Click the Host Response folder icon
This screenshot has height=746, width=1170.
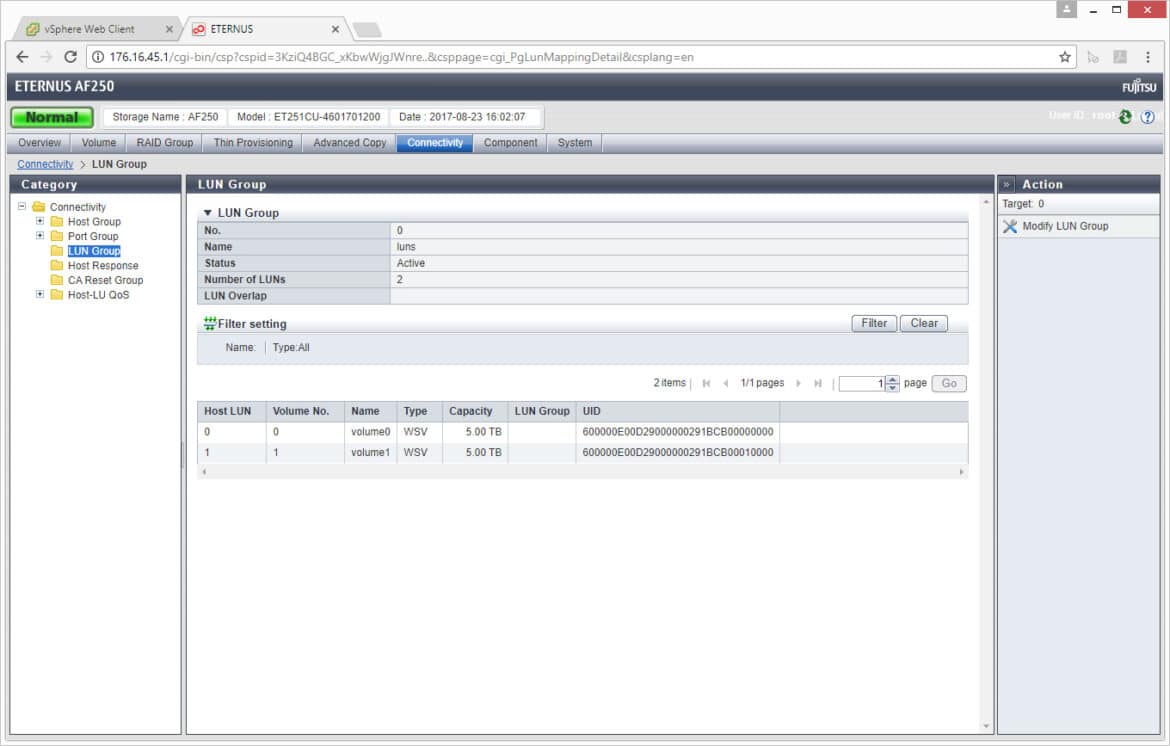[57, 265]
